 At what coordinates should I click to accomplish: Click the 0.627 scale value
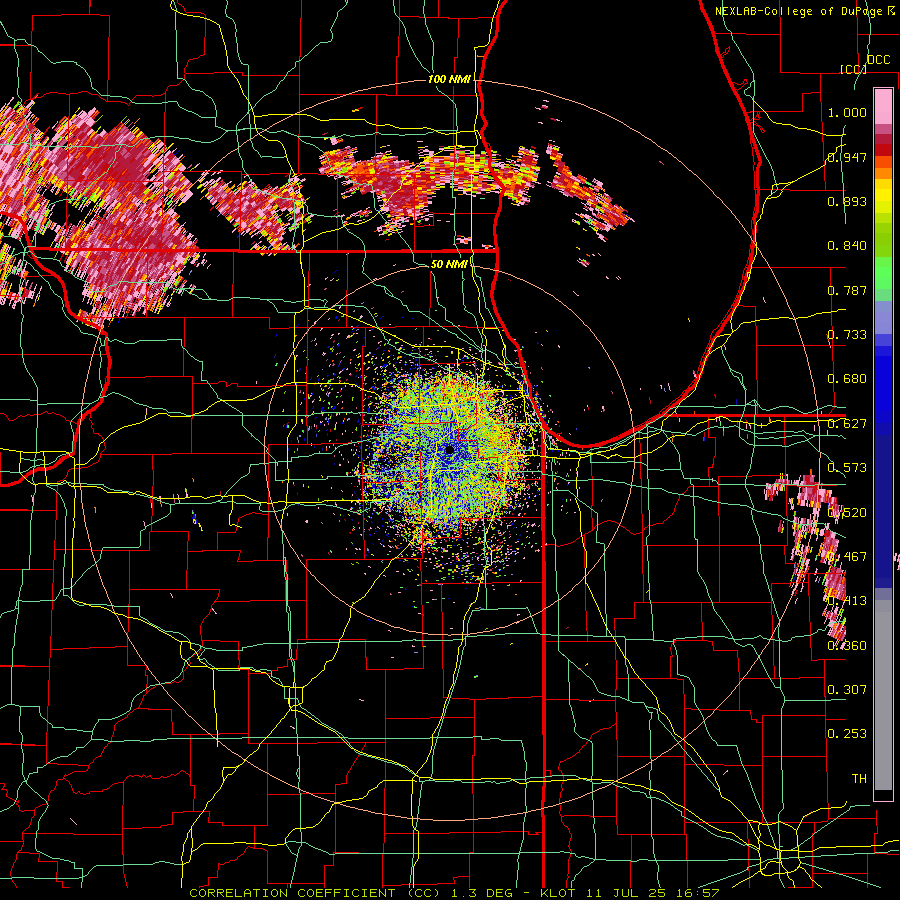[x=847, y=424]
